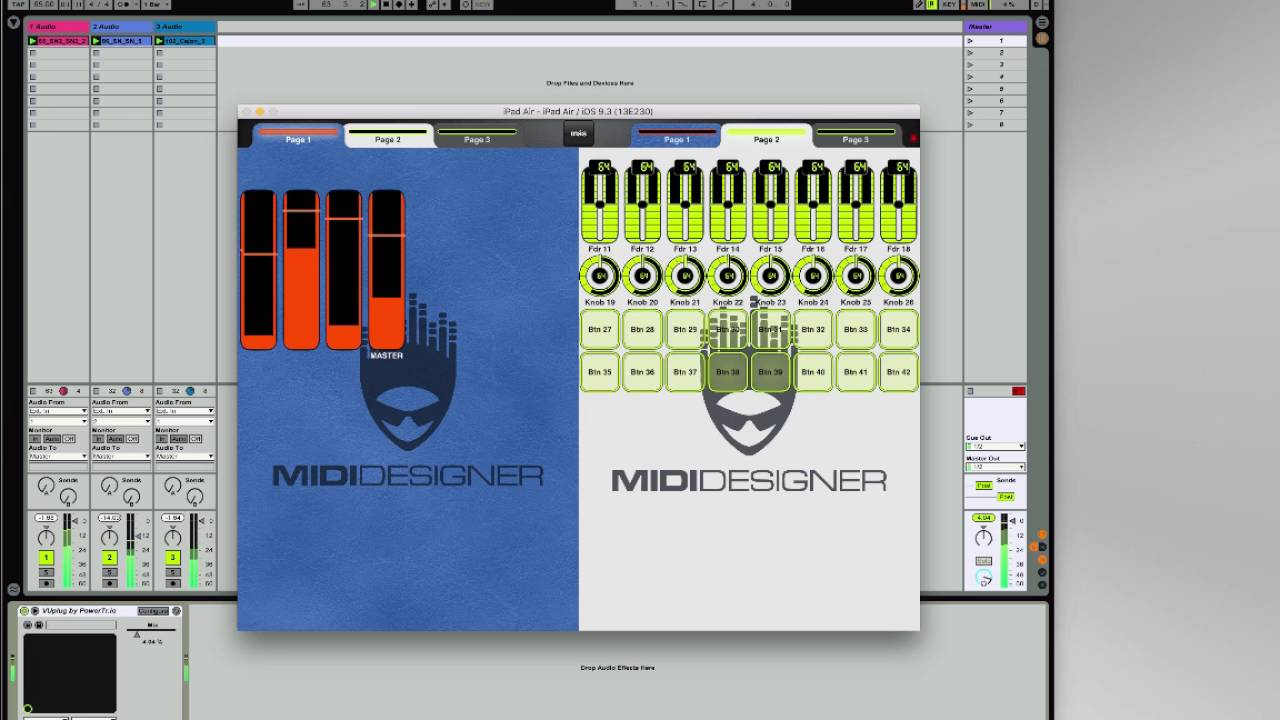
Task: Click track 2 Send B knob
Action: pyautogui.click(x=131, y=496)
